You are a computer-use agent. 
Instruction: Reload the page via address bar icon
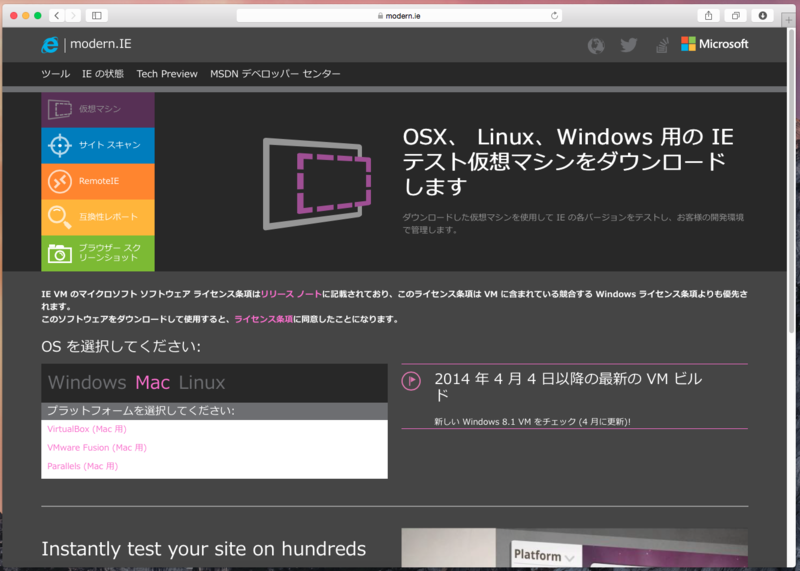554,16
